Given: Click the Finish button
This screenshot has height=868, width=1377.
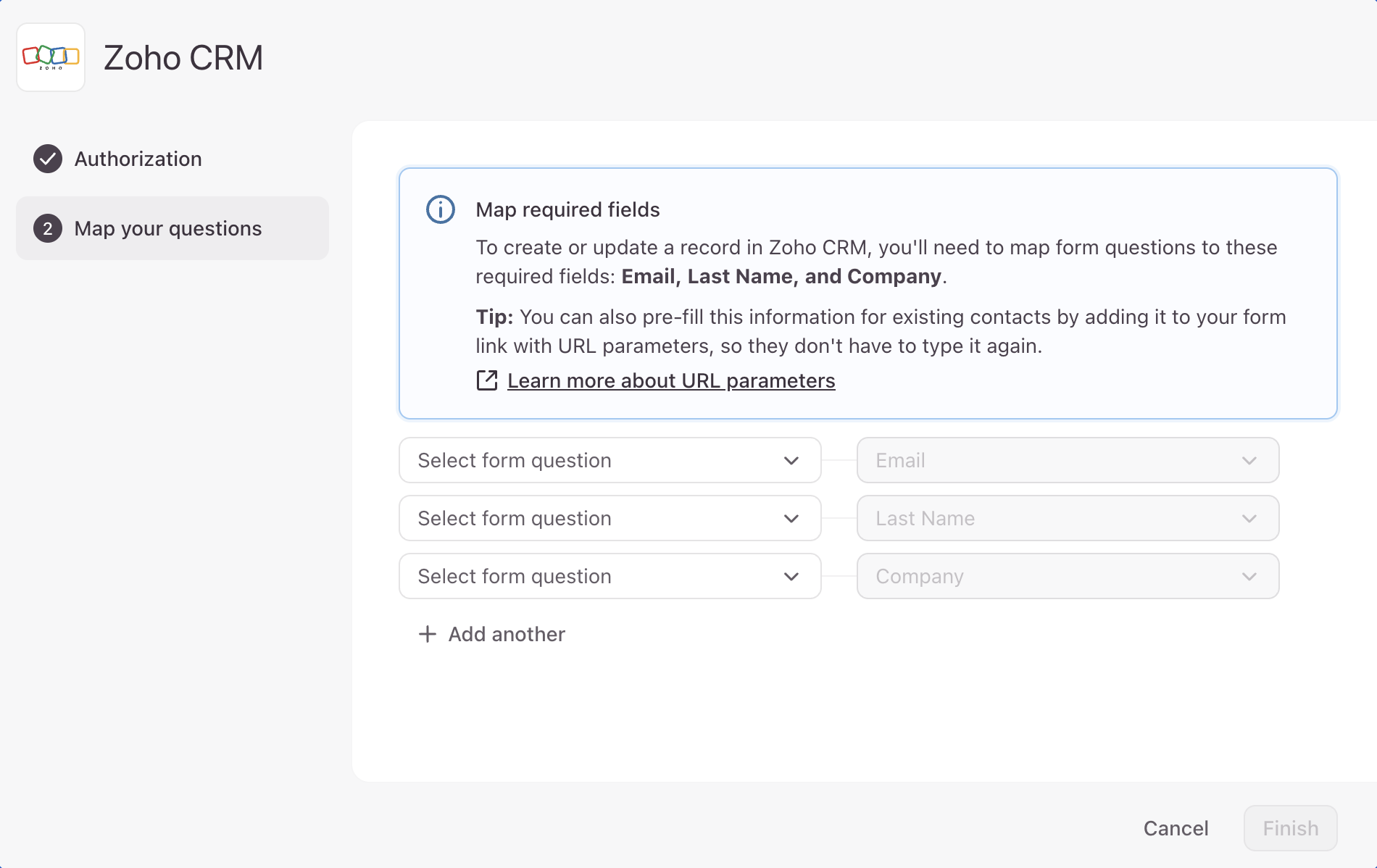Looking at the screenshot, I should pos(1291,828).
